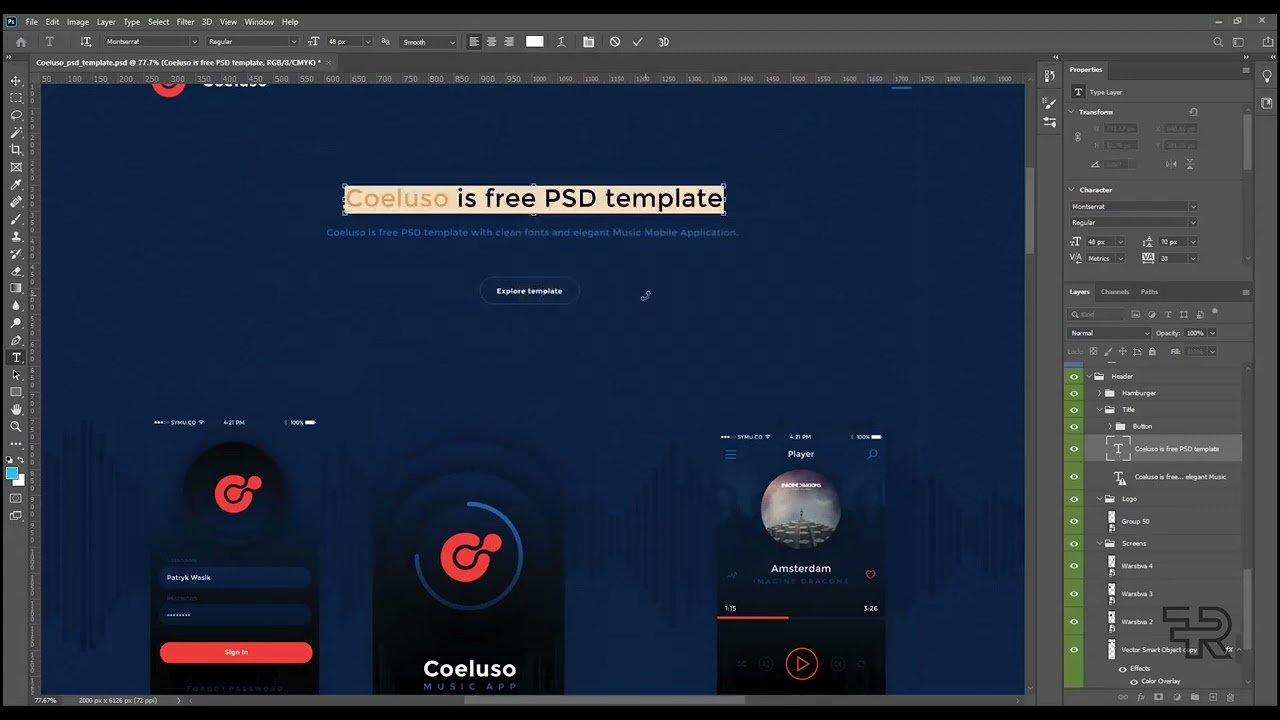
Task: Select the Magic Wand tool
Action: 16,132
